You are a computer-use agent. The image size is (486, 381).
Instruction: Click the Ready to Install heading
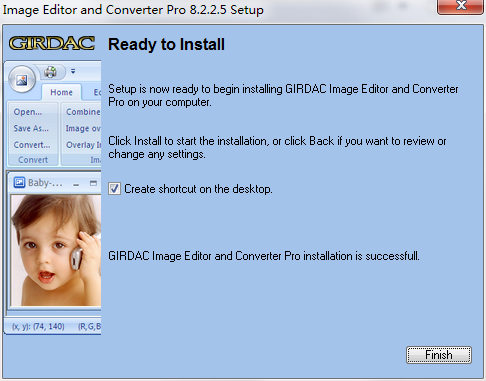(x=166, y=45)
